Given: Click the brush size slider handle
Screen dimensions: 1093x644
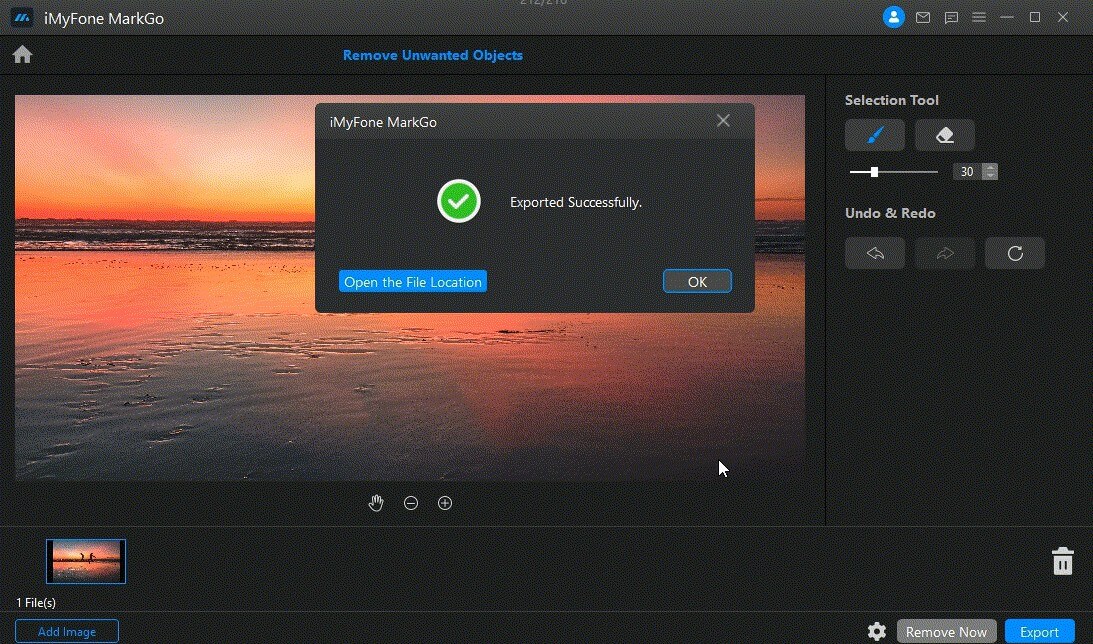Looking at the screenshot, I should [874, 171].
